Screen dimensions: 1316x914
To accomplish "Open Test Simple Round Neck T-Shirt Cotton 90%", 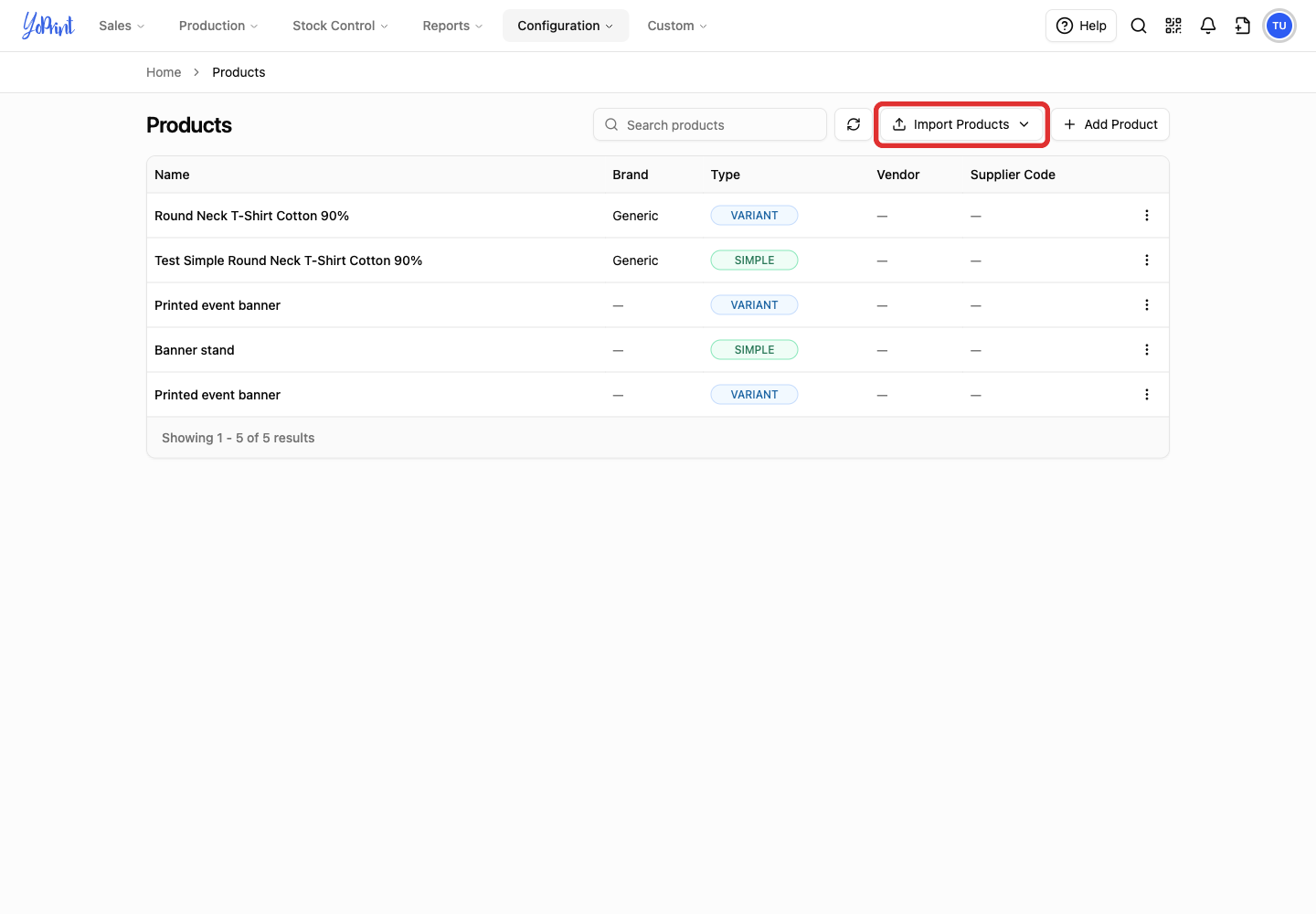I will [288, 260].
